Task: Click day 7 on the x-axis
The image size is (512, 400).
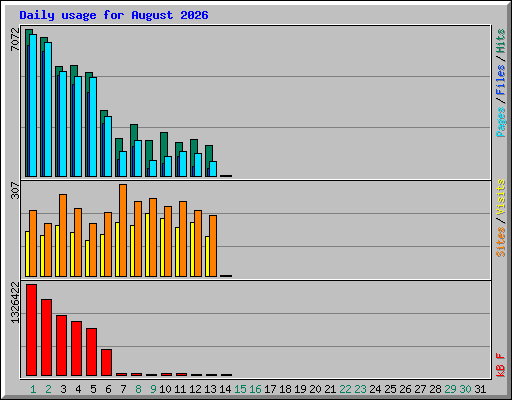Action: [x=123, y=389]
